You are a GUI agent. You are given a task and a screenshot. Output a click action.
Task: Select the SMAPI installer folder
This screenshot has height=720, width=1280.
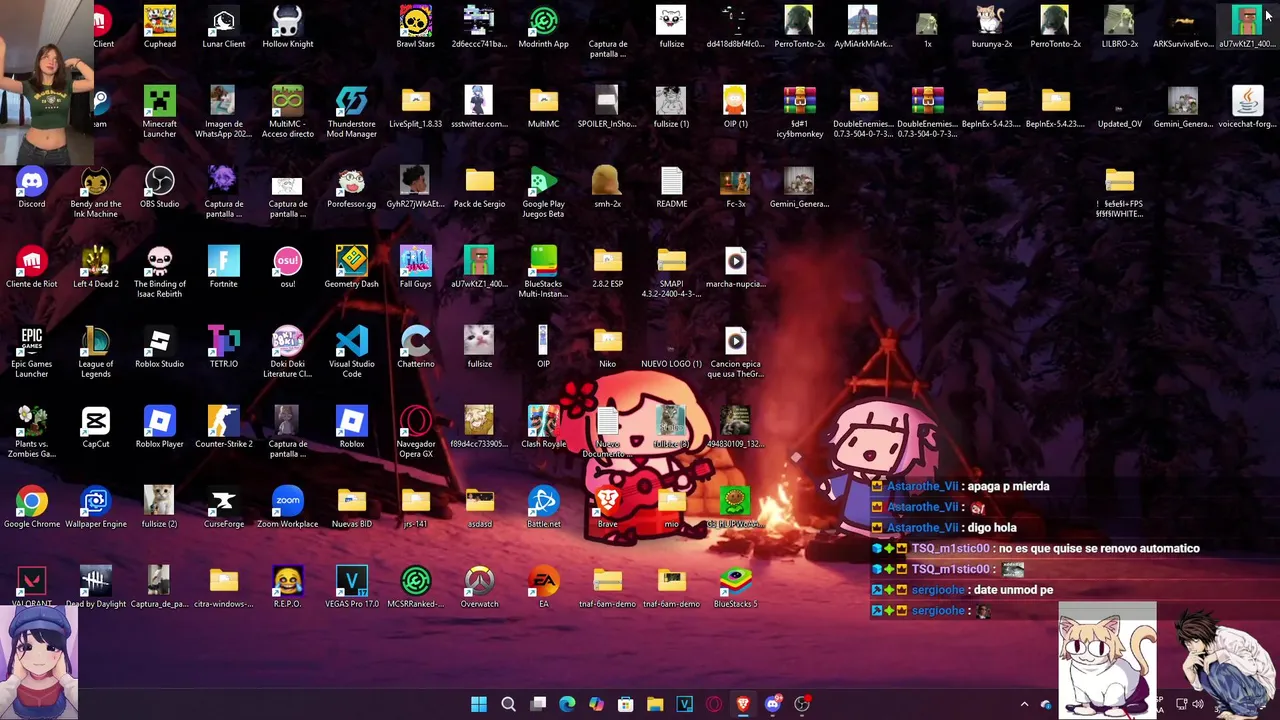(x=672, y=272)
